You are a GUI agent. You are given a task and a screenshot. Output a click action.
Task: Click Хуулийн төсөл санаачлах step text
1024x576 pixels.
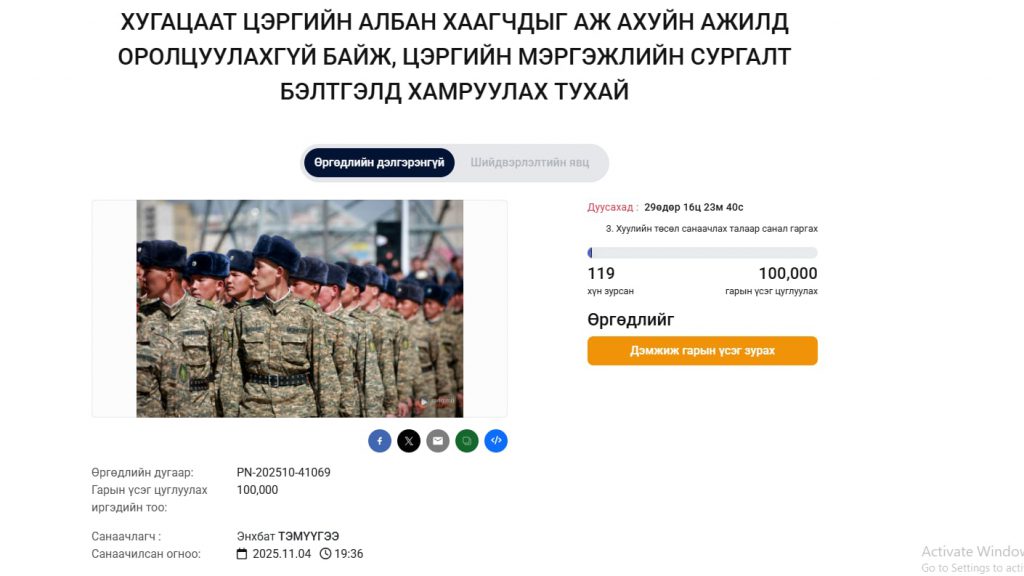711,229
